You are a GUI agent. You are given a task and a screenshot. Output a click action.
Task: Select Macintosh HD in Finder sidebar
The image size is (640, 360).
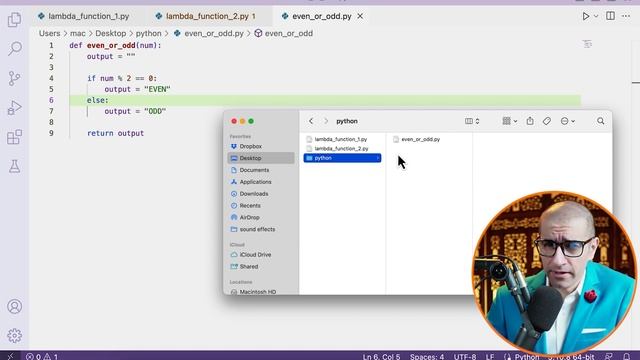tap(261, 291)
